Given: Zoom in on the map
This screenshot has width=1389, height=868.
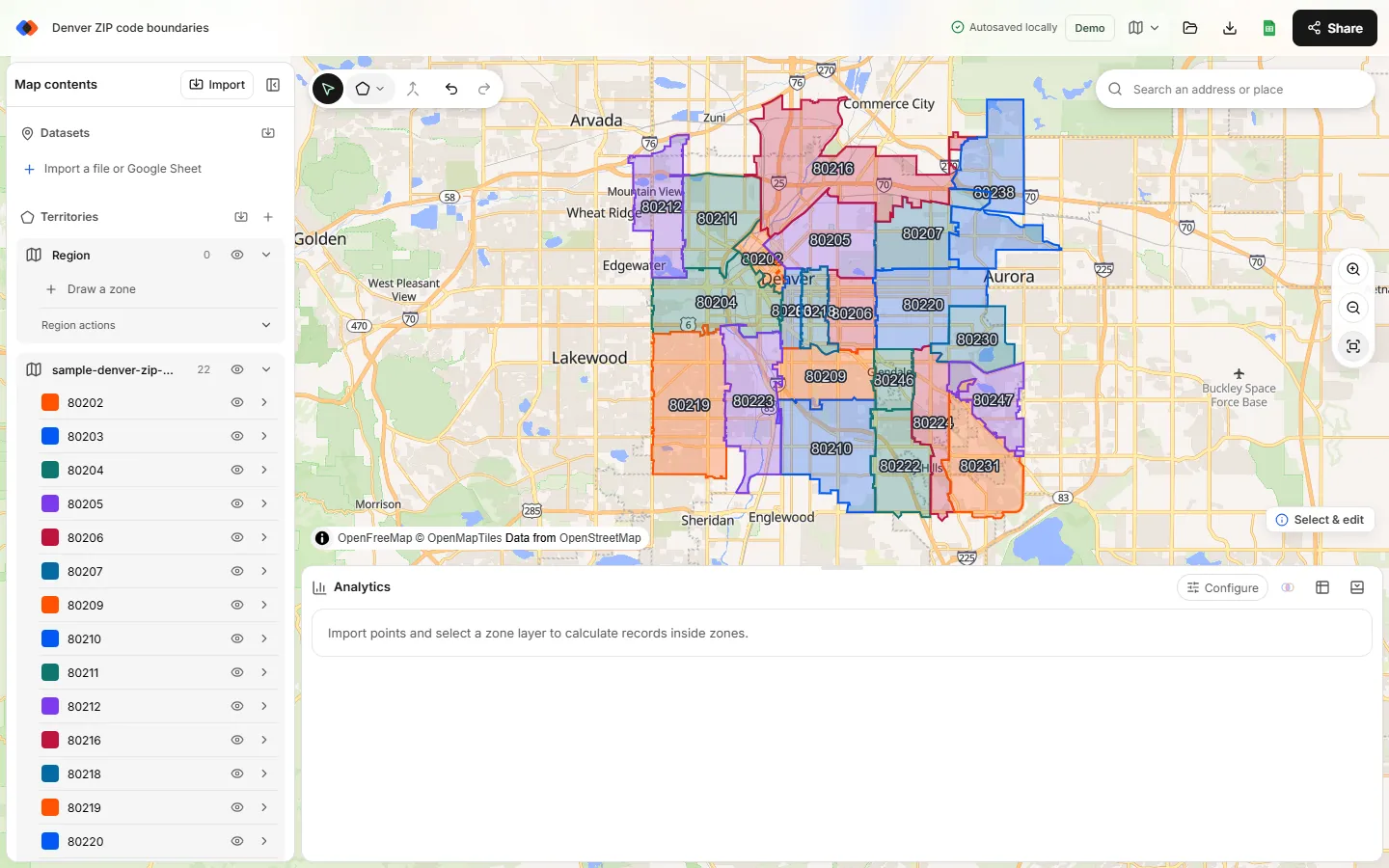Looking at the screenshot, I should pyautogui.click(x=1353, y=270).
